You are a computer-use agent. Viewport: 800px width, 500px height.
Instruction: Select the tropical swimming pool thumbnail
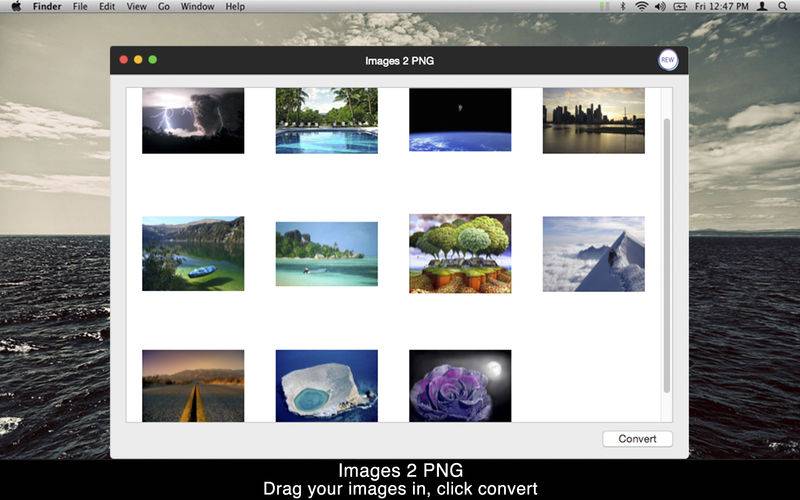point(327,121)
